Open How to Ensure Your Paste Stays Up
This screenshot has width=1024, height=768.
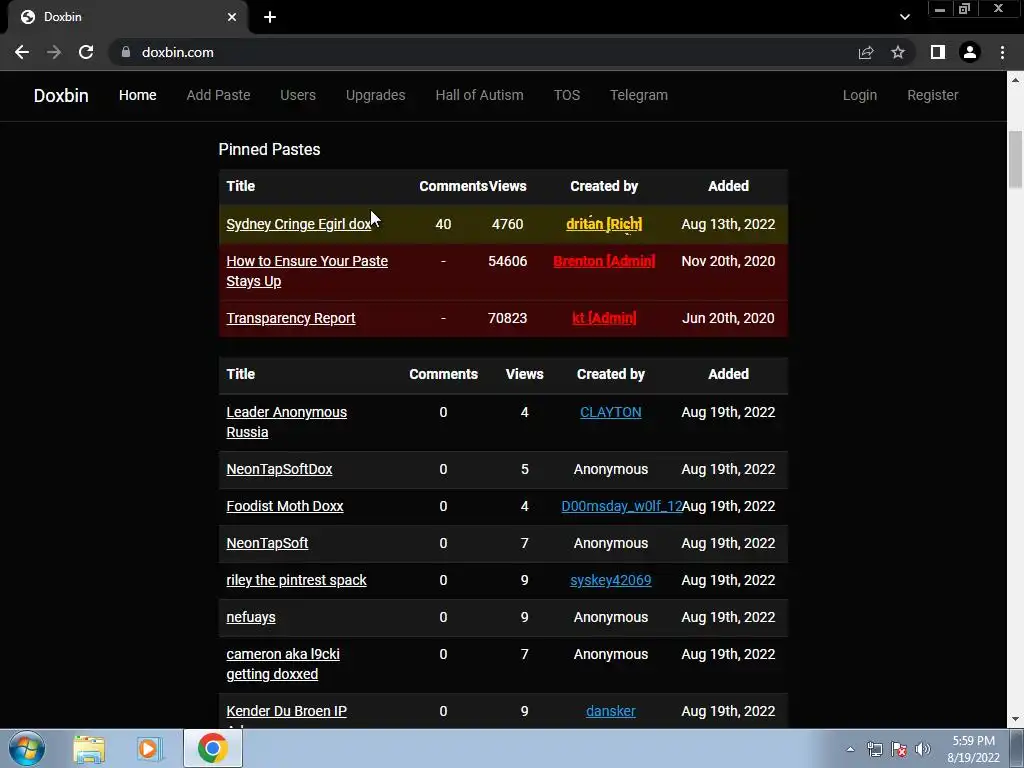pyautogui.click(x=307, y=271)
